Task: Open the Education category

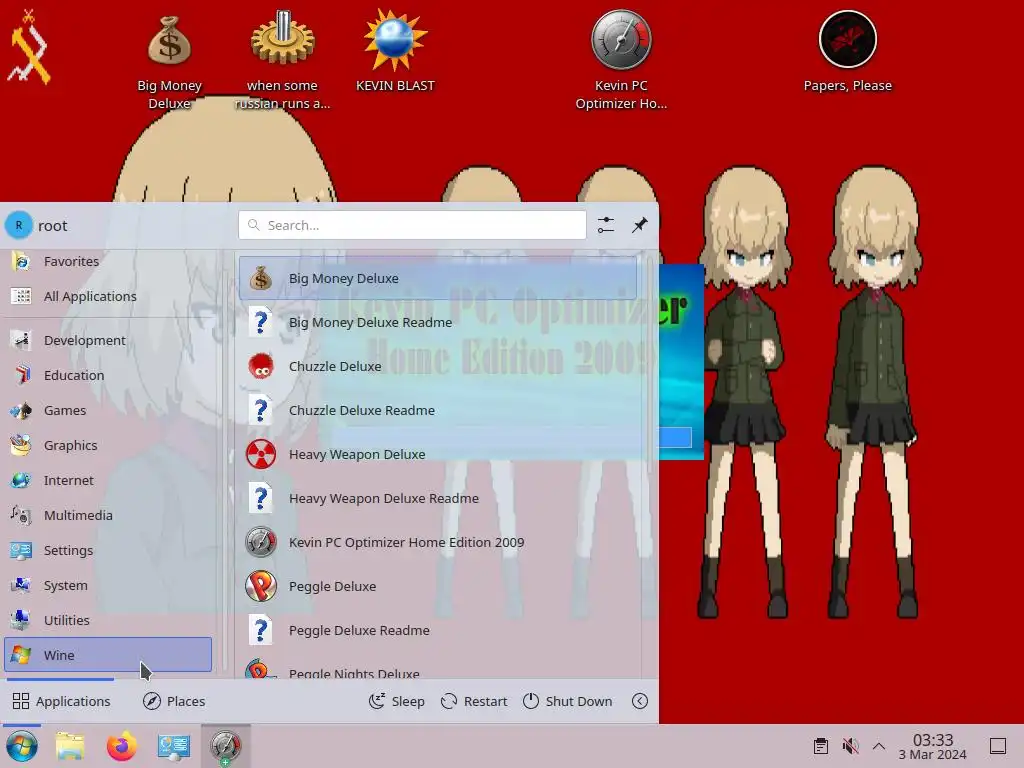Action: click(108, 376)
